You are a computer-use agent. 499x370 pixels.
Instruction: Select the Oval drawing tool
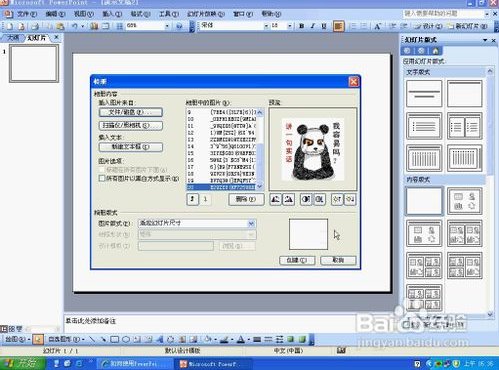(126, 339)
